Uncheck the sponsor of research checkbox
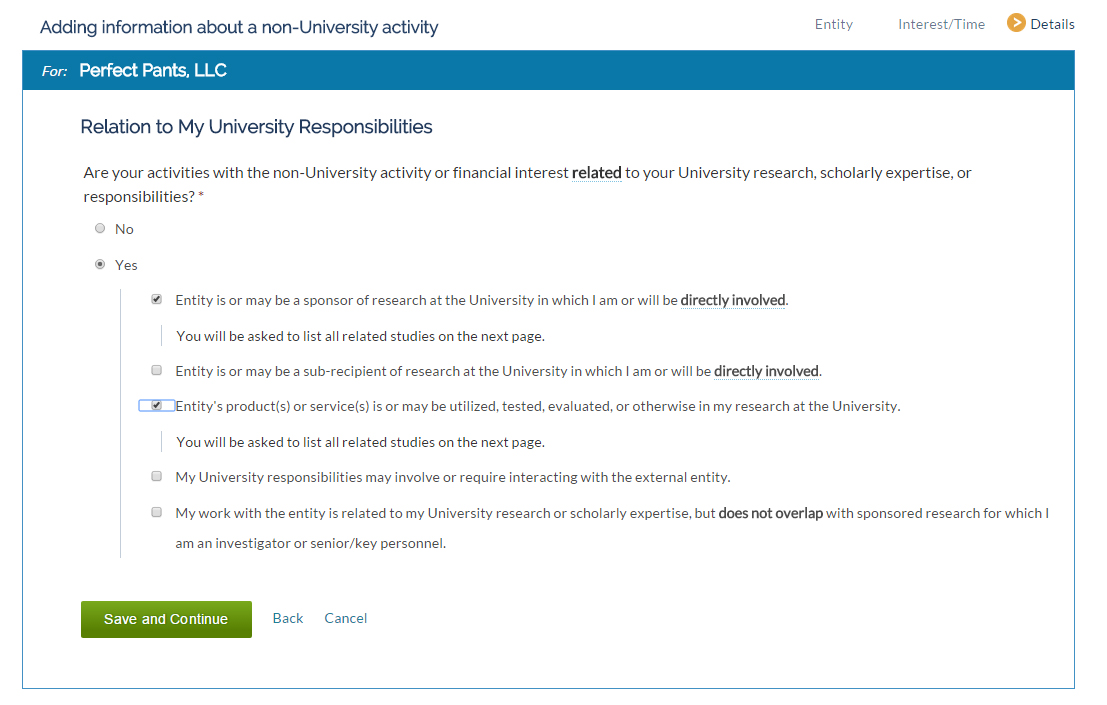This screenshot has width=1107, height=705. (157, 299)
